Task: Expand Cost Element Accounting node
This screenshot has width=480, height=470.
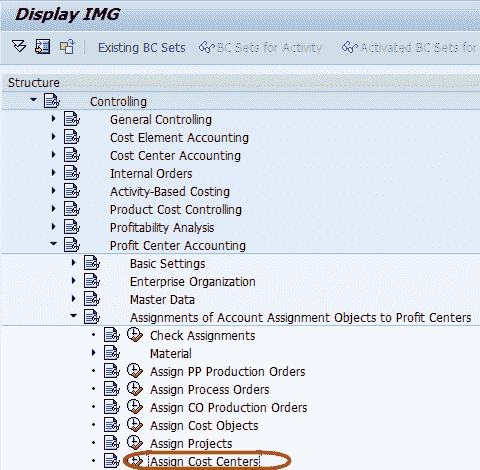Action: click(x=53, y=136)
